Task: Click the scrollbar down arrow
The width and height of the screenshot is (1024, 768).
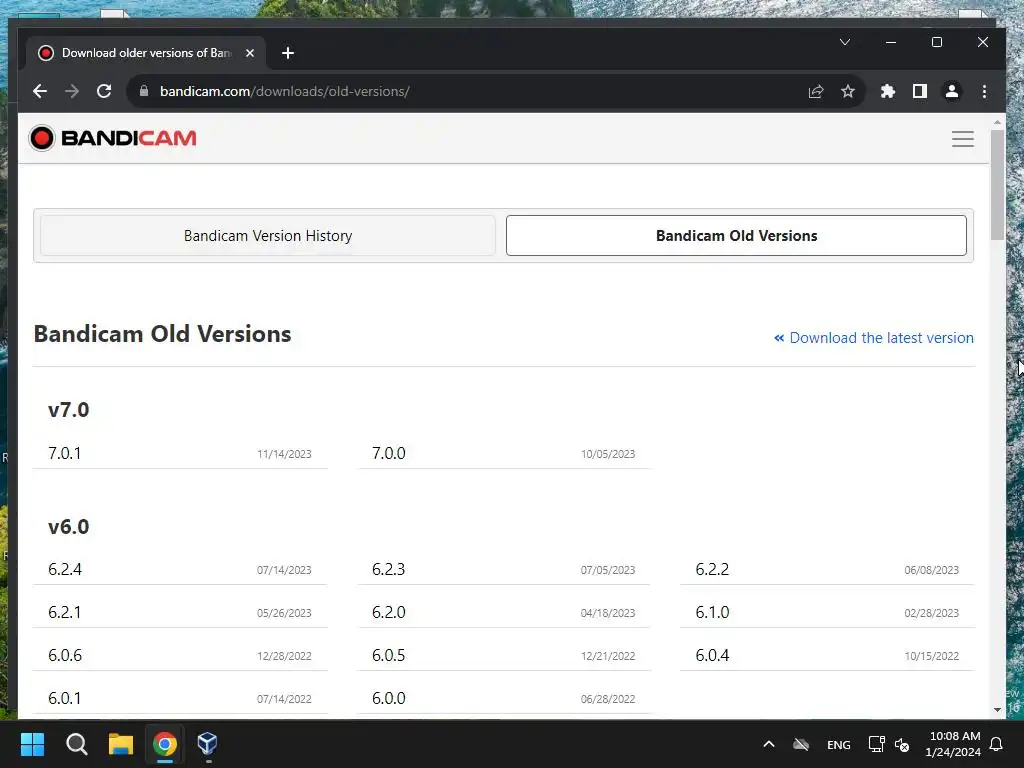Action: 997,710
